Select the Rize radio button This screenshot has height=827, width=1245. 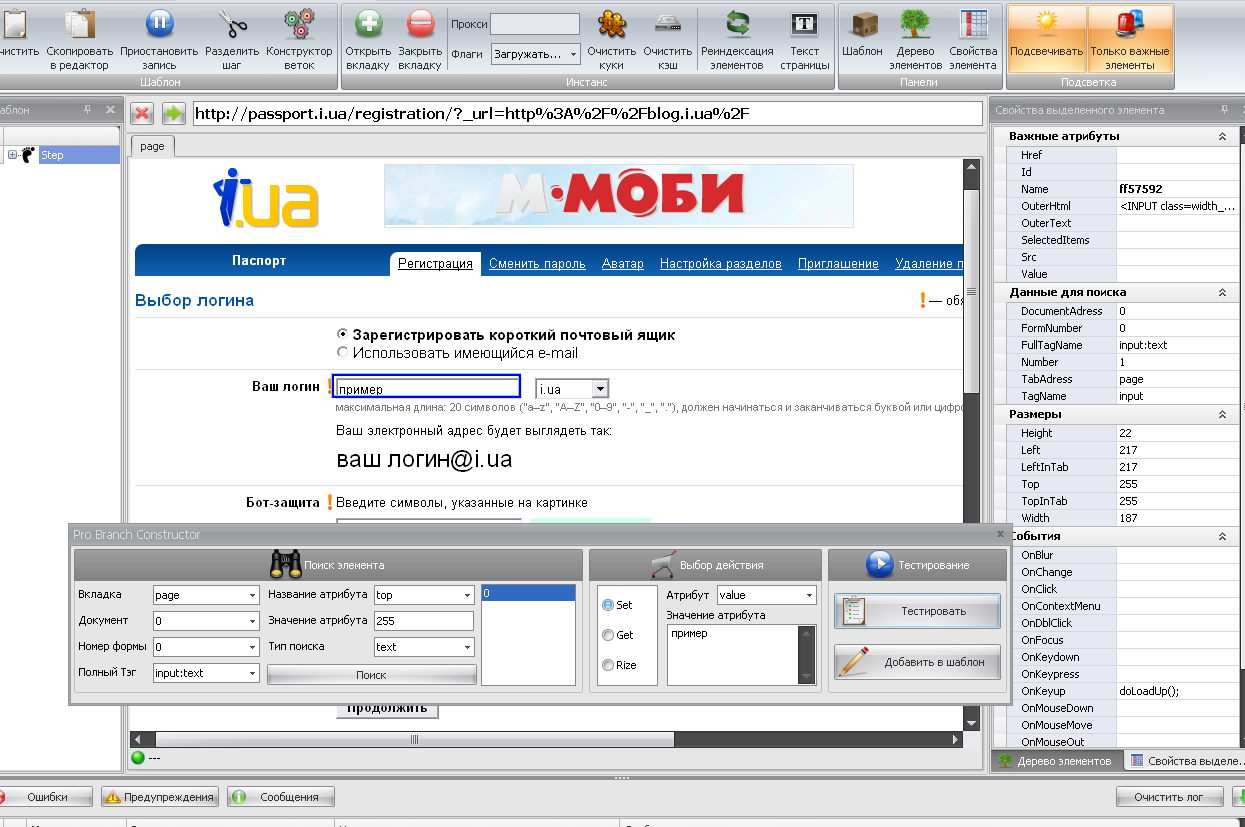pos(607,665)
